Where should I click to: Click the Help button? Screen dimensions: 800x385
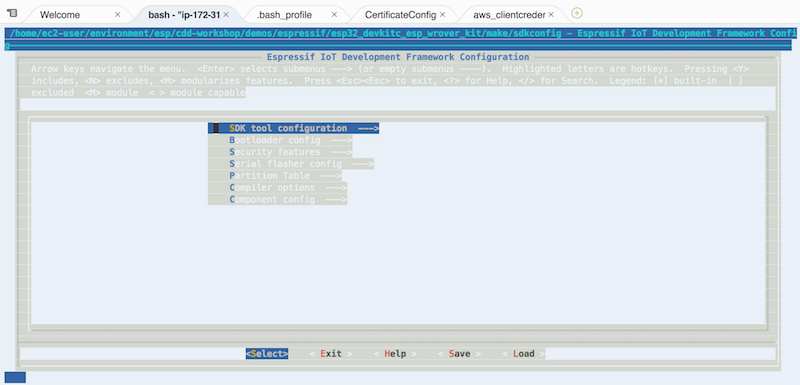(x=395, y=353)
